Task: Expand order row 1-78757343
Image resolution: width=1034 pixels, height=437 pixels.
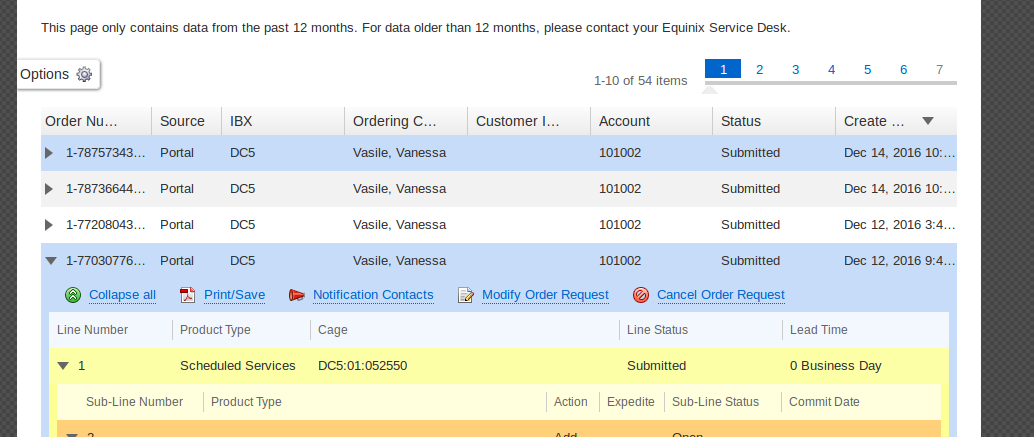Action: [50, 153]
